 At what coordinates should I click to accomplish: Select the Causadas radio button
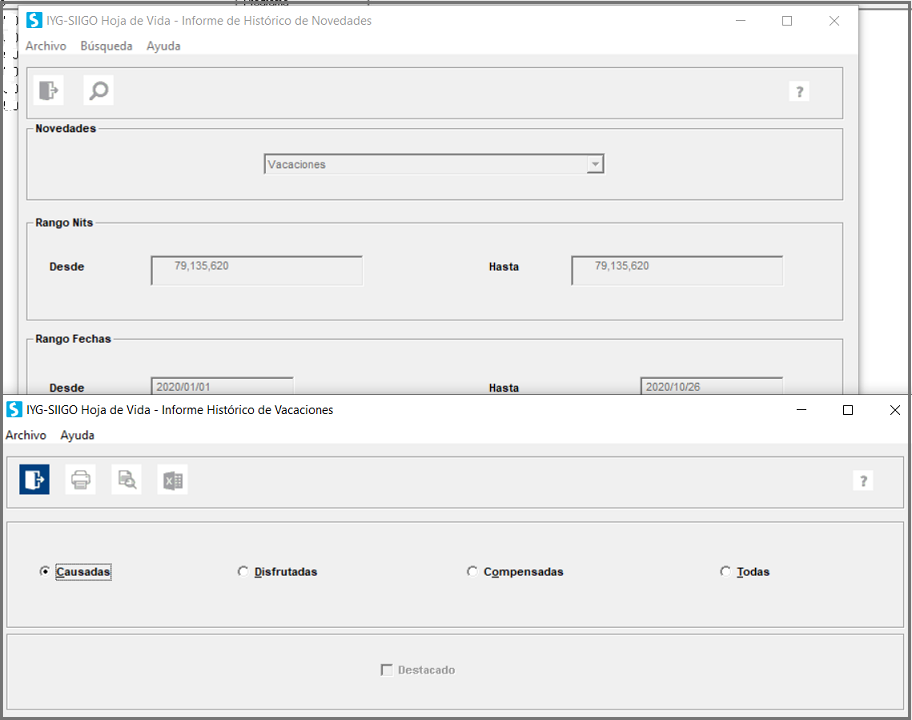pos(44,571)
